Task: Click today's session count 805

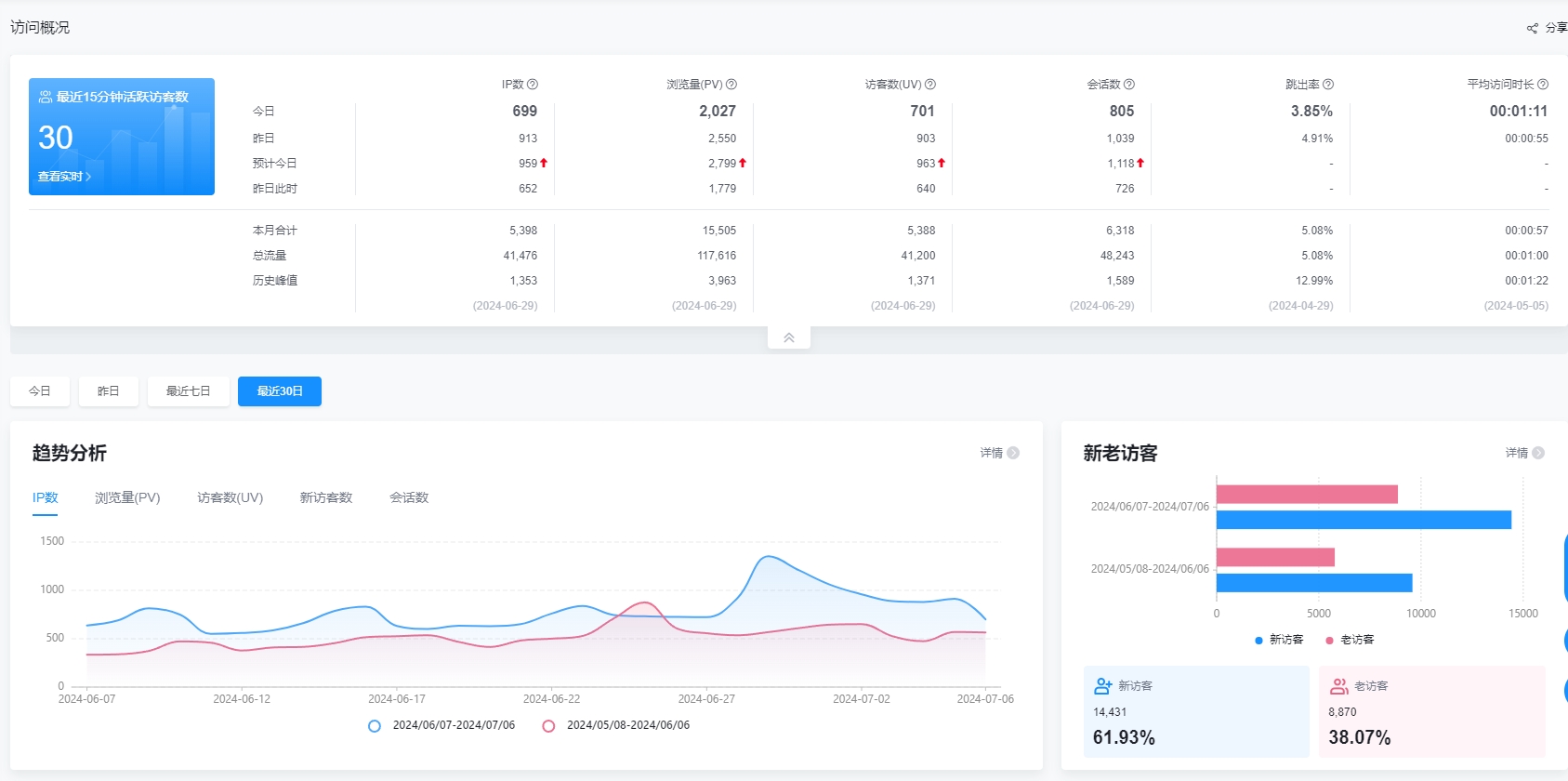Action: (x=1122, y=112)
